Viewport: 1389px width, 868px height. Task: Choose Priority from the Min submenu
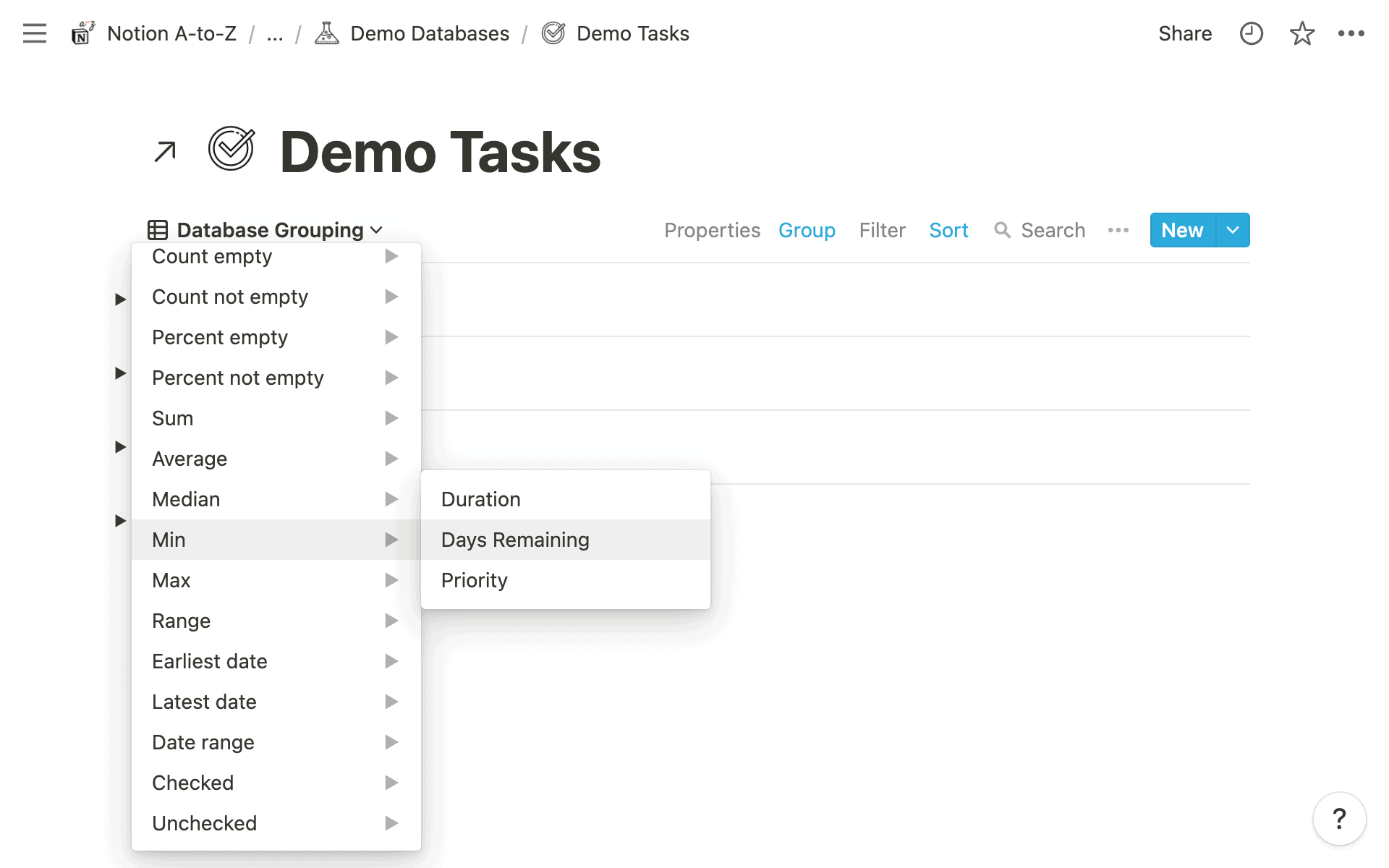click(475, 580)
